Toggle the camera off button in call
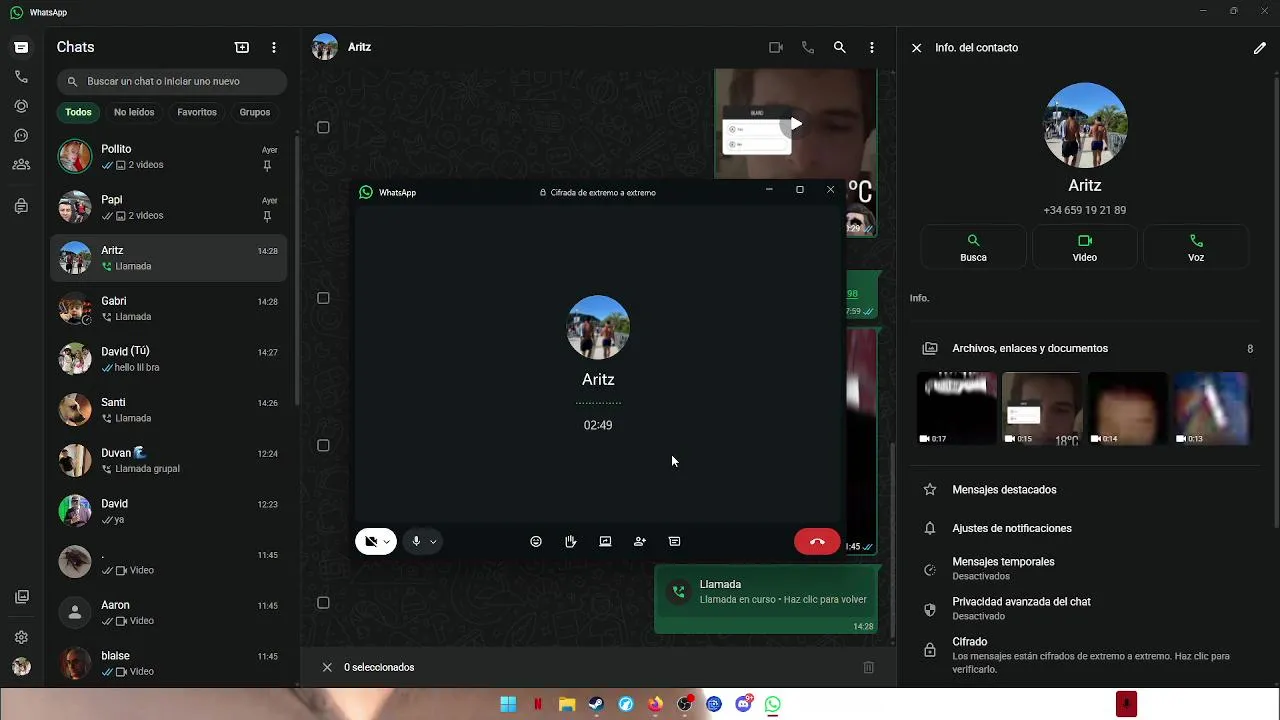This screenshot has width=1280, height=720. pos(370,541)
